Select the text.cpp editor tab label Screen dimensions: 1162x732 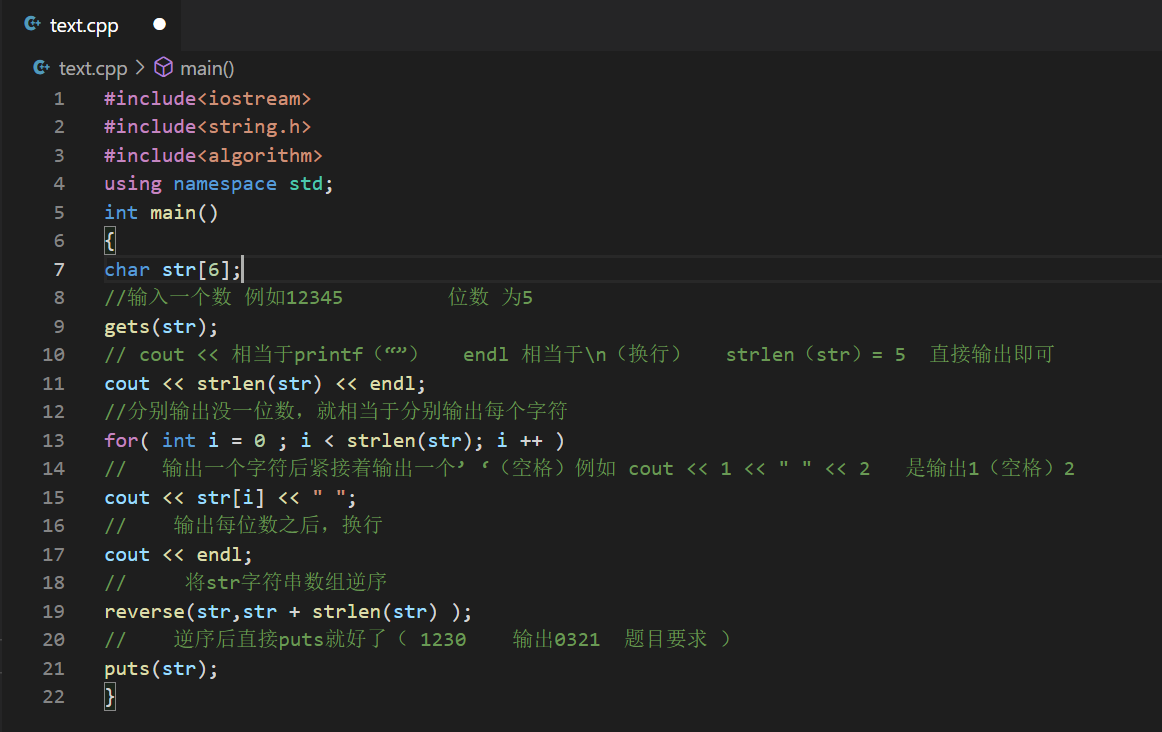tap(84, 26)
